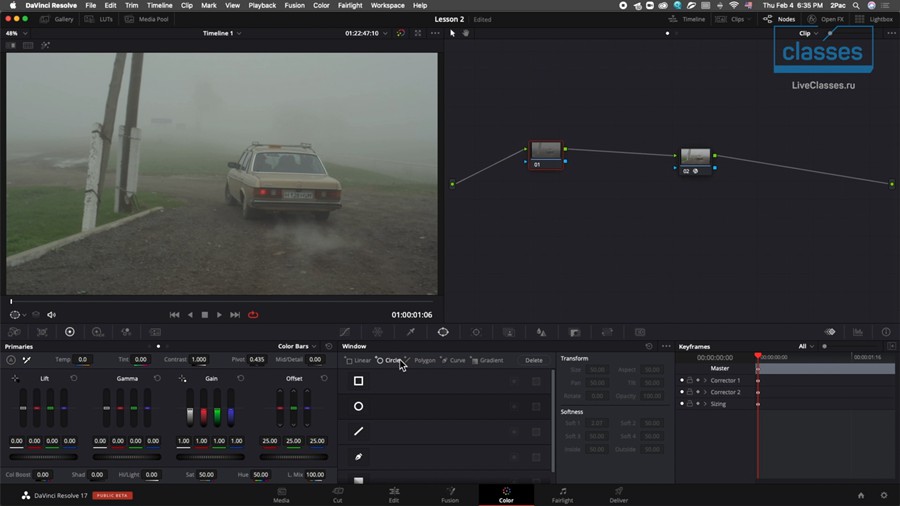The width and height of the screenshot is (900, 506).
Task: Open the Gallery panel
Action: click(x=57, y=19)
